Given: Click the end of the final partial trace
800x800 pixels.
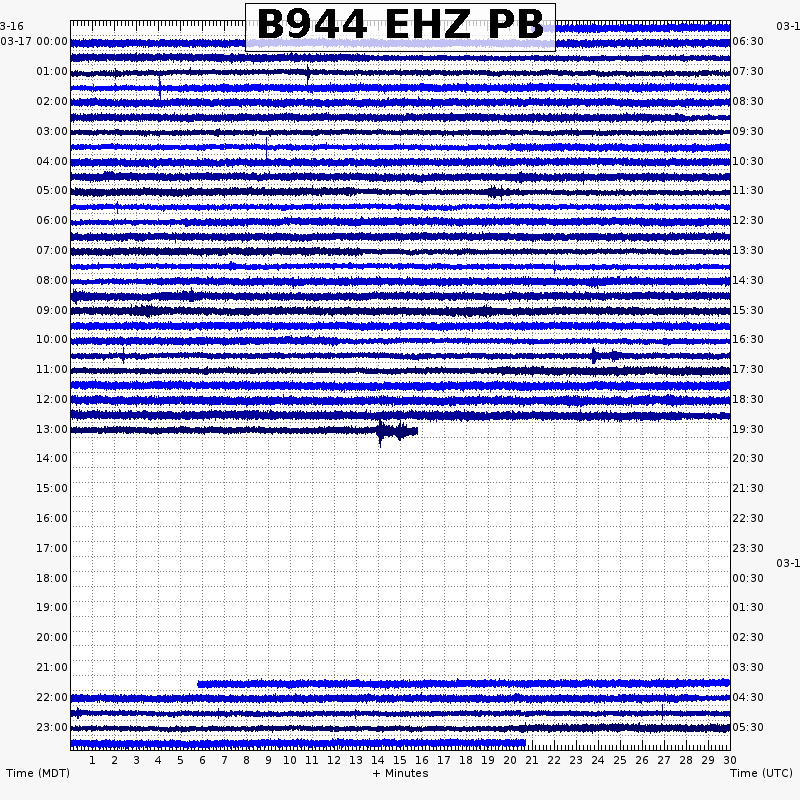Looking at the screenshot, I should point(525,743).
